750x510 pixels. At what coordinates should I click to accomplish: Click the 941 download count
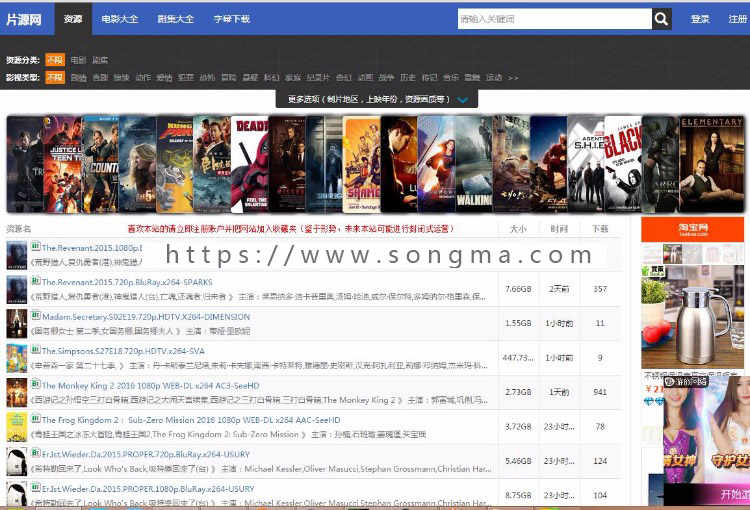click(x=600, y=392)
